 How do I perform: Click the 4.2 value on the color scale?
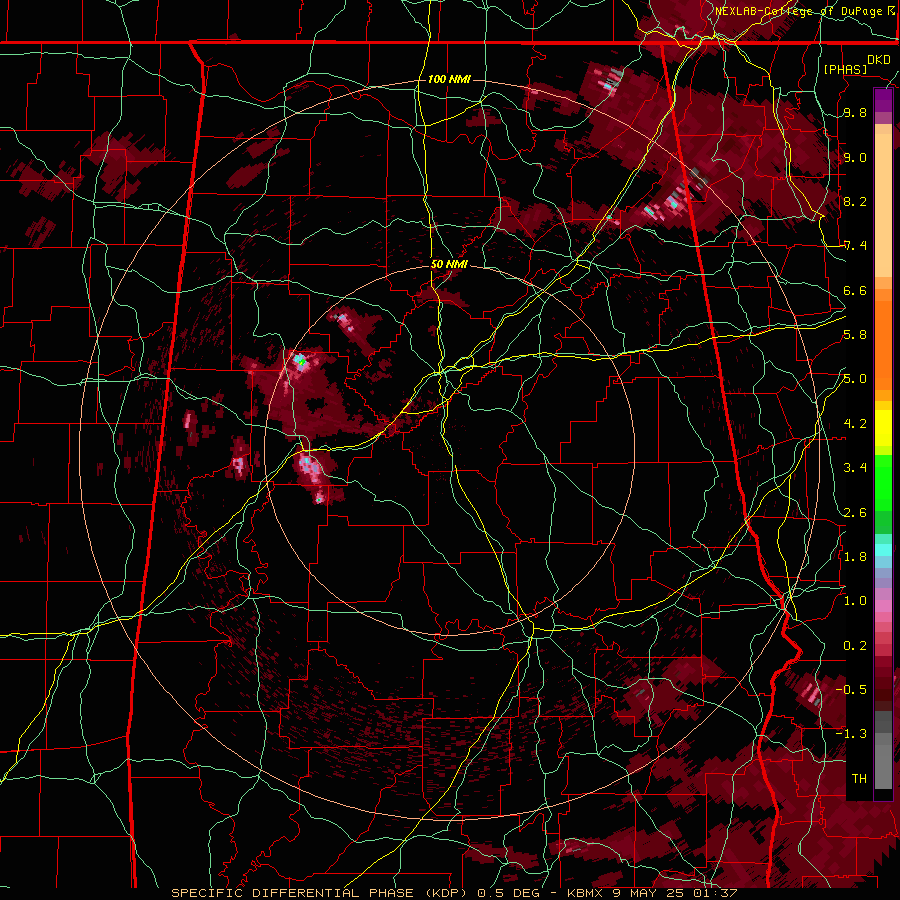[855, 424]
